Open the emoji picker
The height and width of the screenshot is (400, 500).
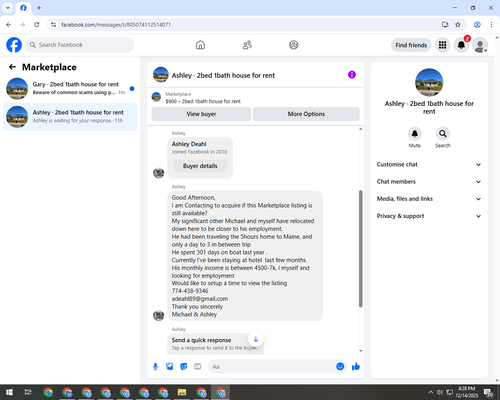pos(340,367)
